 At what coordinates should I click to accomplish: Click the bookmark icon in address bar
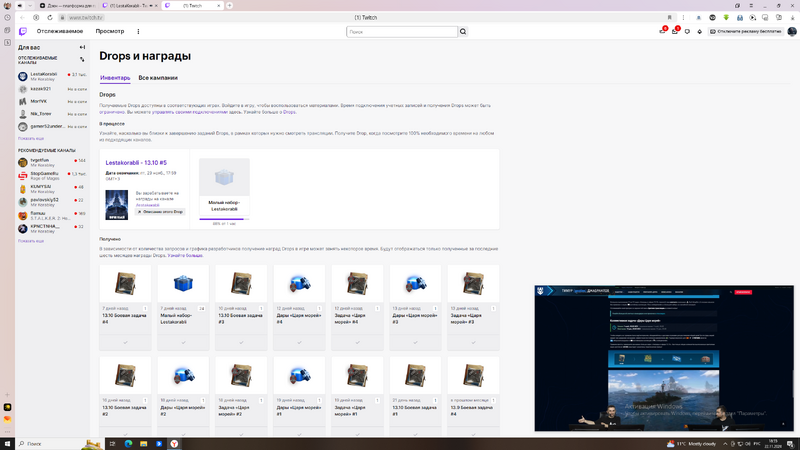coord(669,17)
